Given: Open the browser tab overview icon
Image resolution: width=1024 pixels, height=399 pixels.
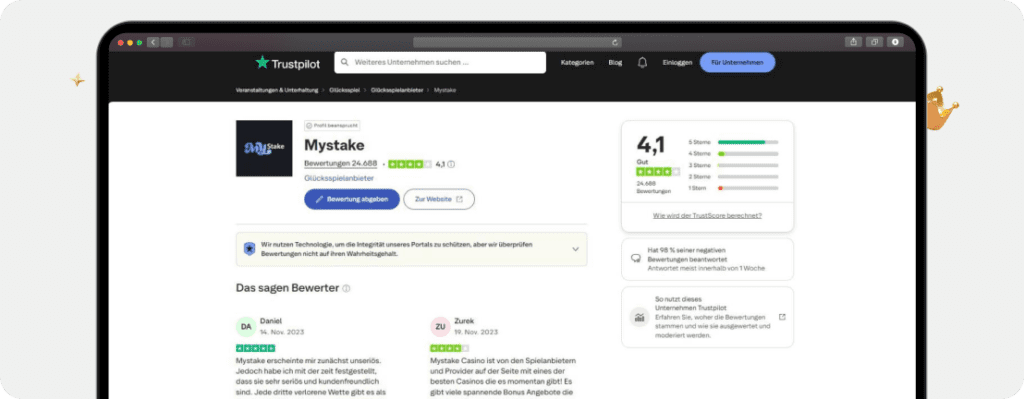Looking at the screenshot, I should tap(874, 42).
